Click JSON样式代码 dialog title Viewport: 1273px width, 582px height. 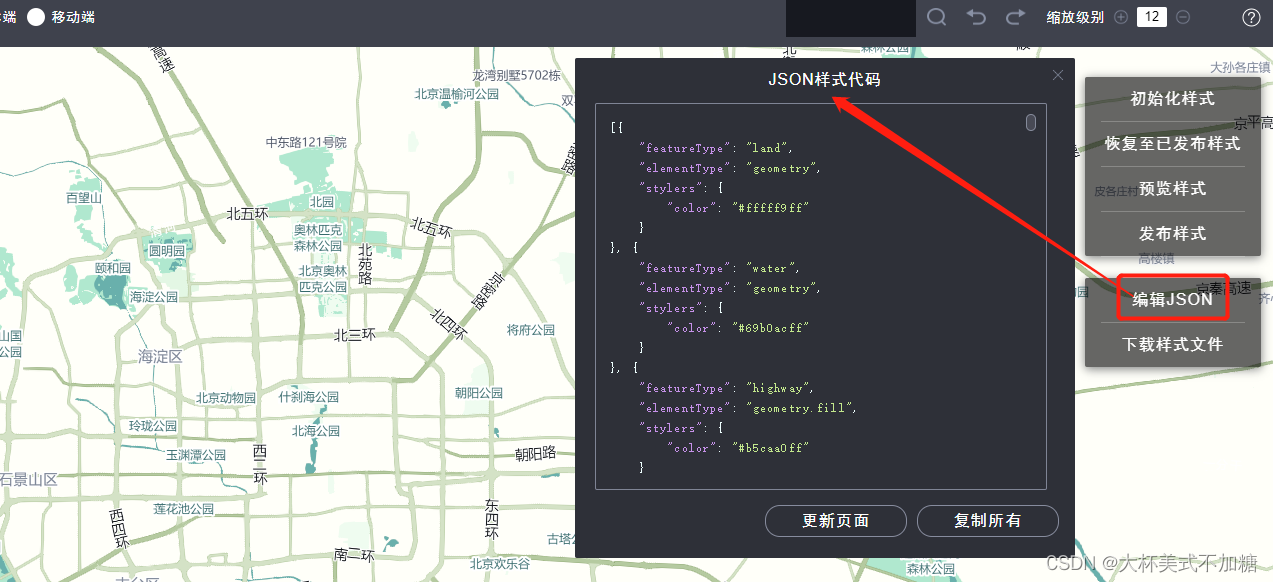pyautogui.click(x=825, y=80)
